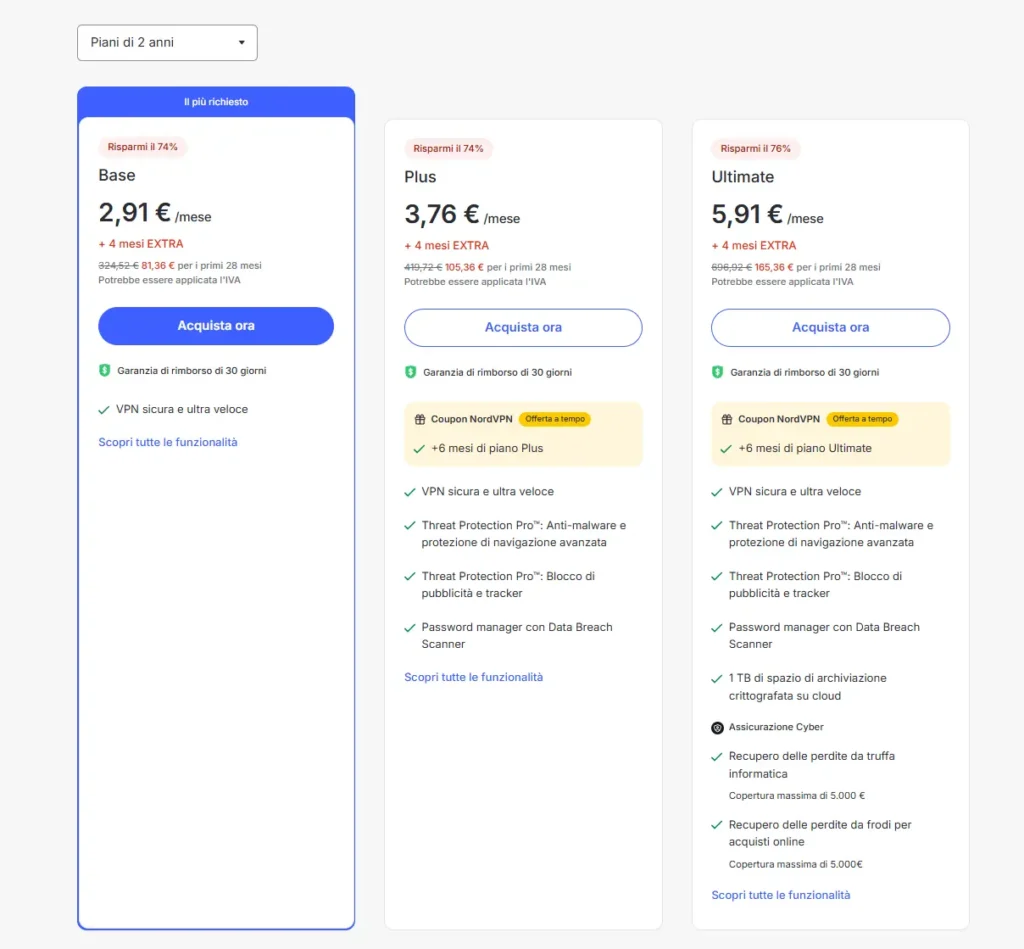Click the guarantee shield icon in Ultimate plan
This screenshot has height=949, width=1024.
click(x=717, y=372)
